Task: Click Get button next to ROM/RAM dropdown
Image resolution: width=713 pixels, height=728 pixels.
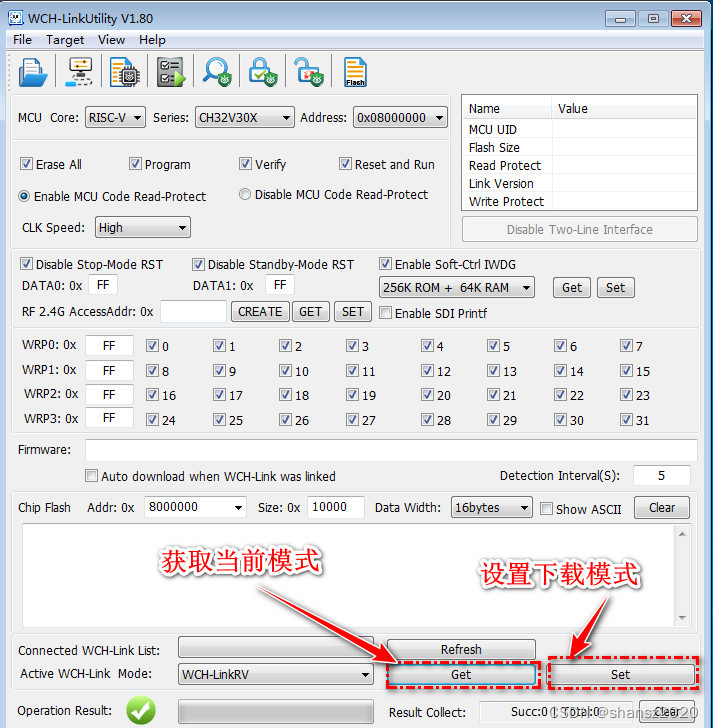Action: 572,287
